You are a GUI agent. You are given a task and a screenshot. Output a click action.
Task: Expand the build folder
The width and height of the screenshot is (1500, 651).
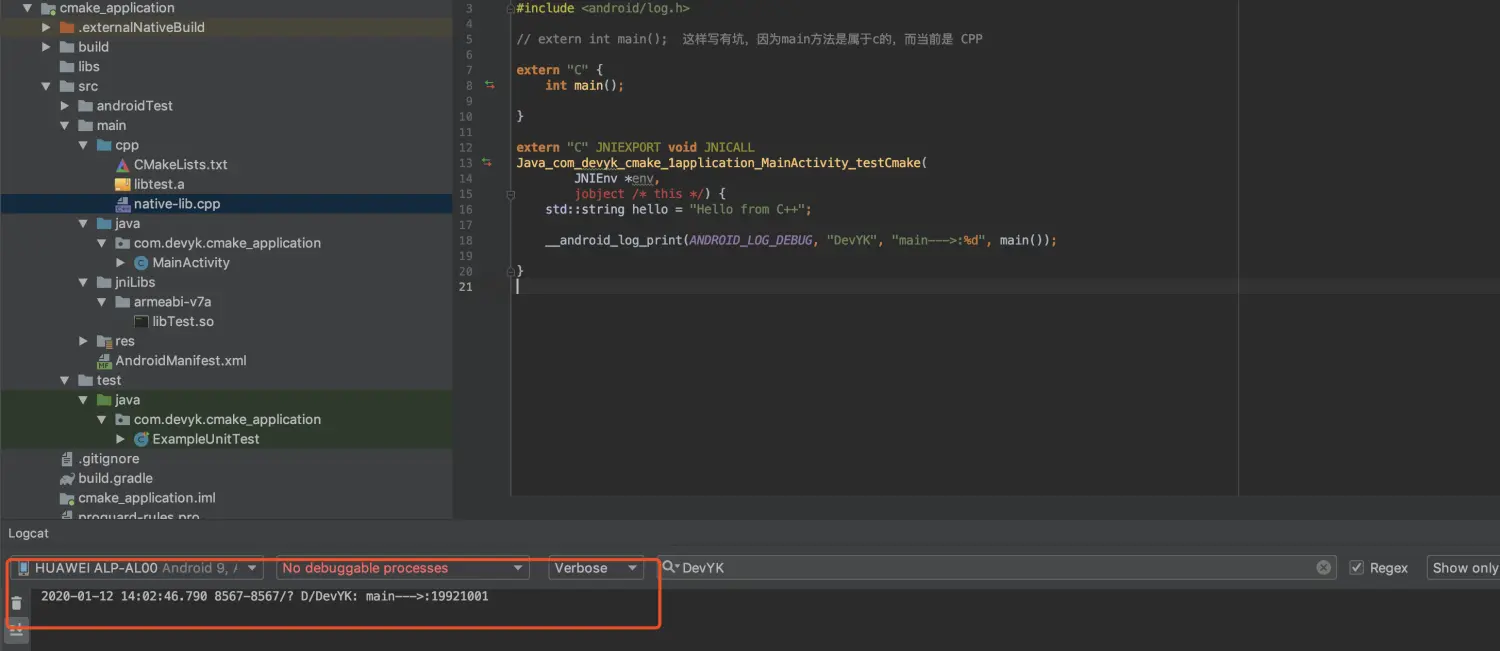[46, 47]
